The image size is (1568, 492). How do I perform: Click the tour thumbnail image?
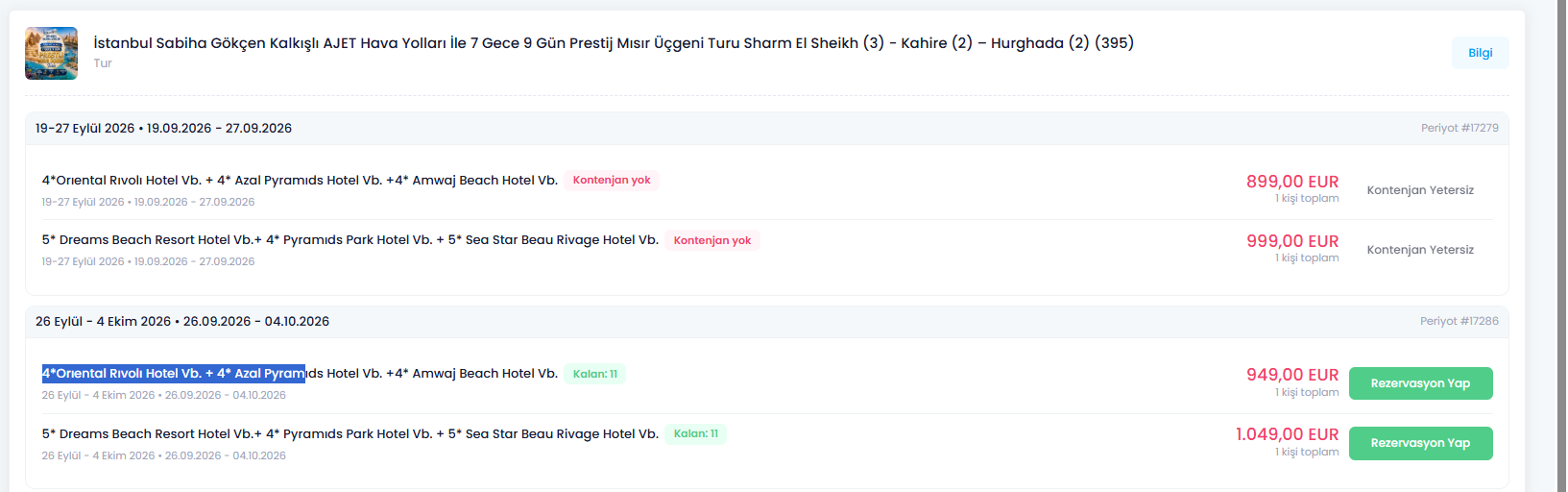pyautogui.click(x=51, y=53)
